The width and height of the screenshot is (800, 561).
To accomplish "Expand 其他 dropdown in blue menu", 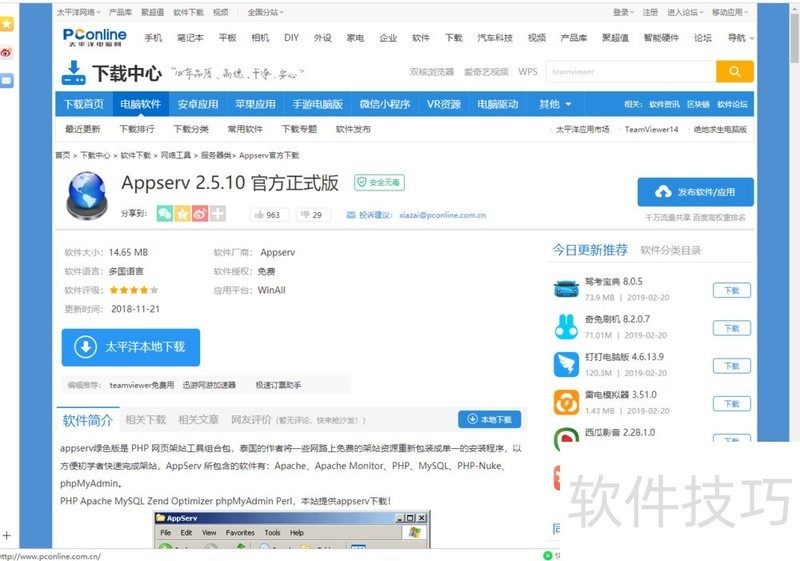I will pyautogui.click(x=555, y=104).
